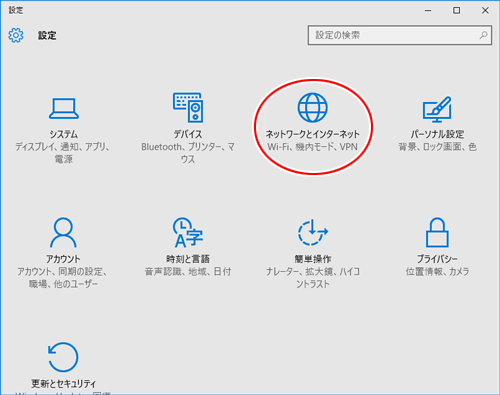This screenshot has height=395, width=500.
Task: Select the 更新とセキュリティ title text
Action: pyautogui.click(x=63, y=384)
